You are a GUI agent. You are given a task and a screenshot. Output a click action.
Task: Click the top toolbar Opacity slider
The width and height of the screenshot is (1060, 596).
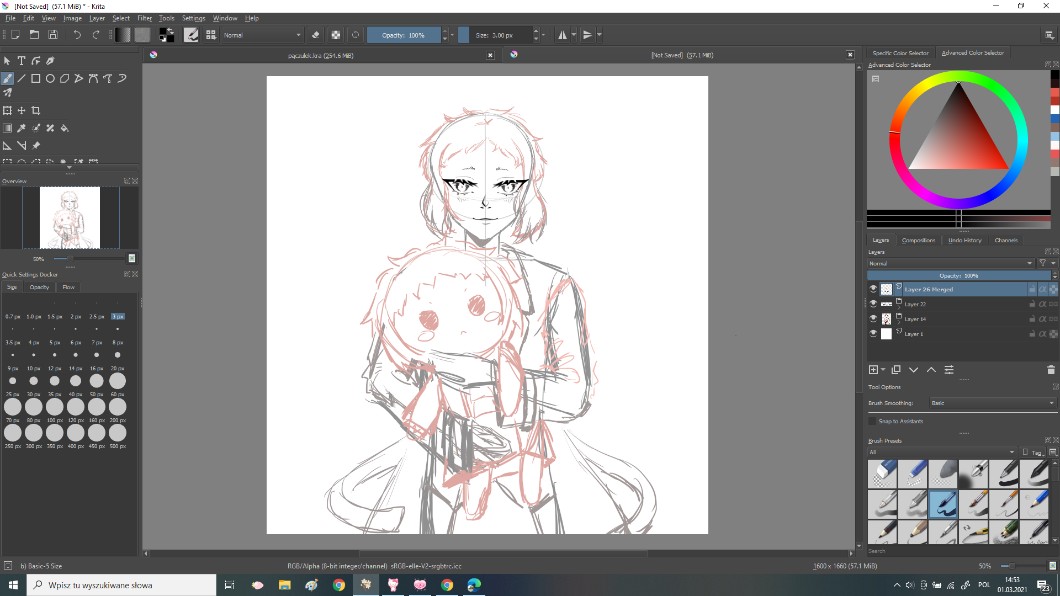(404, 35)
